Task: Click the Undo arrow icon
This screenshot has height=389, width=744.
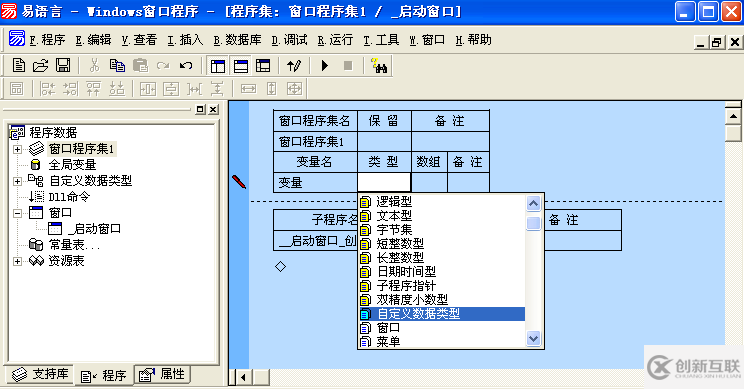Action: click(186, 65)
